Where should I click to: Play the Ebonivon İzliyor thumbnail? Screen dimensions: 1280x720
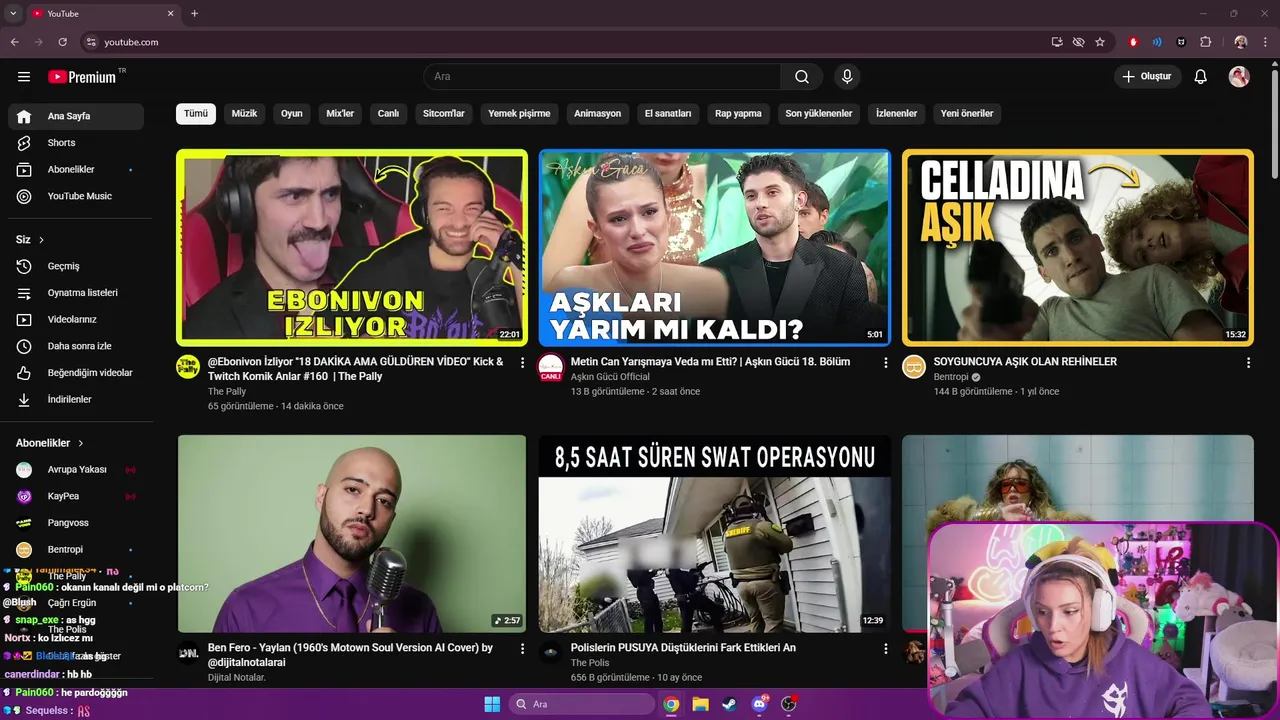352,247
